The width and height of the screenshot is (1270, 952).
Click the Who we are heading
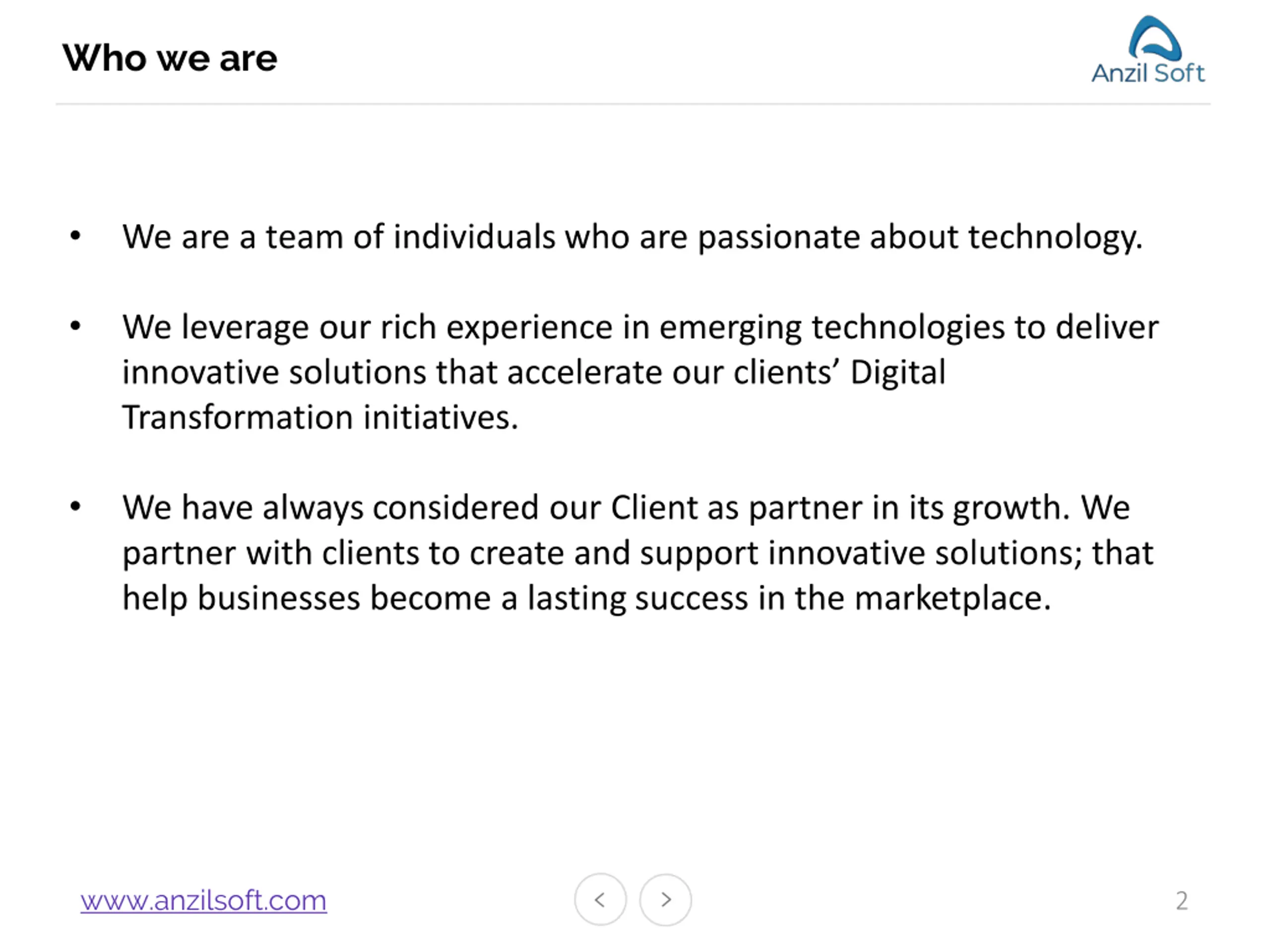[x=170, y=58]
